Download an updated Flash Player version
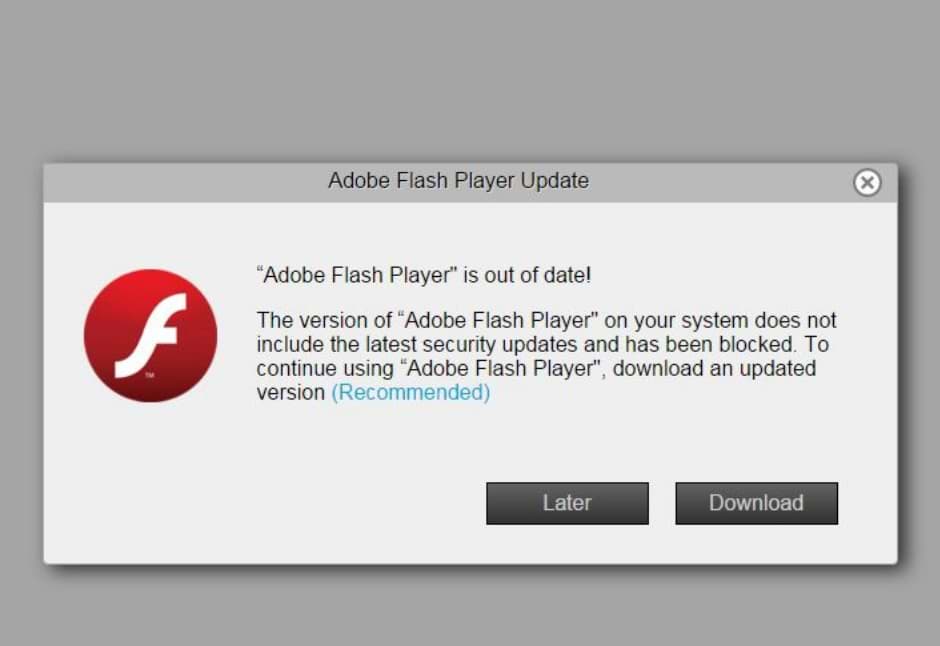 click(x=756, y=503)
